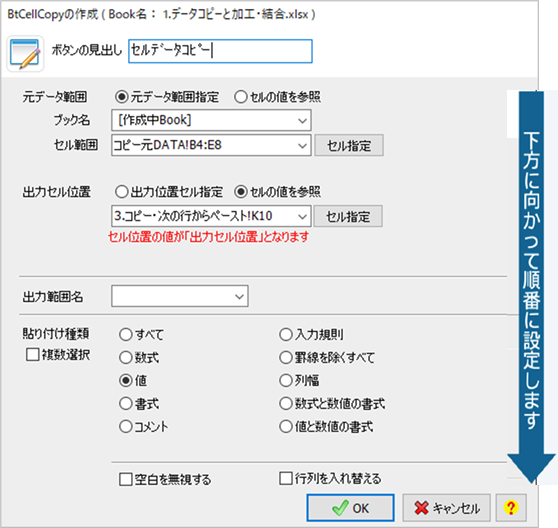Enable the 複数選択 checkbox
Image resolution: width=558 pixels, height=528 pixels.
32,354
